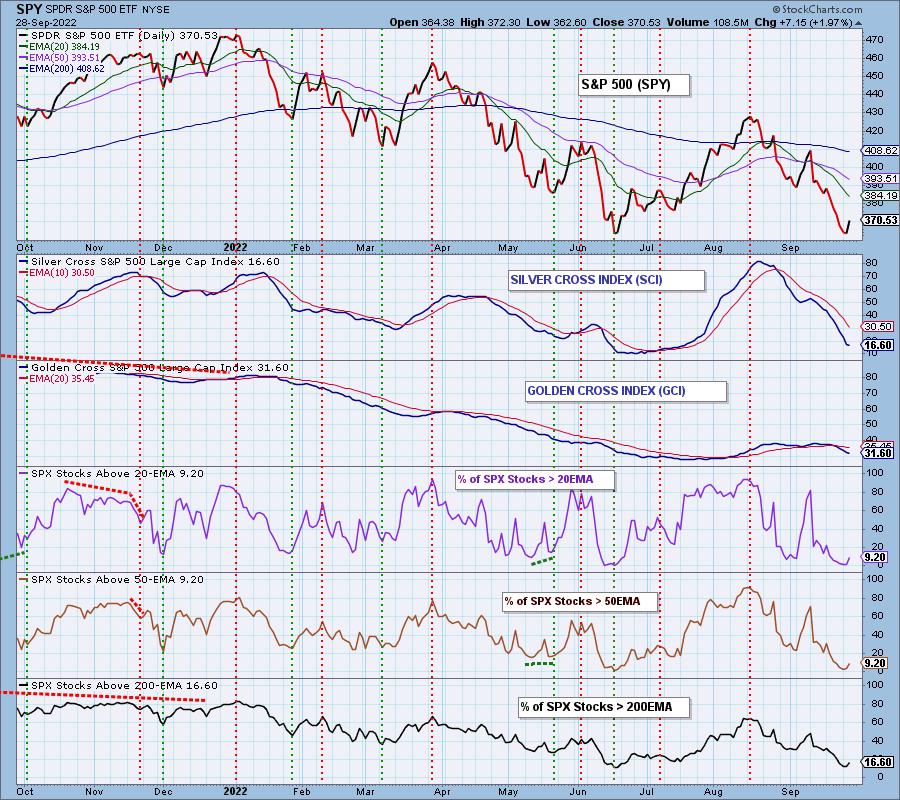Click the 393.51 price tag on axis
The width and height of the screenshot is (900, 800).
tap(880, 178)
